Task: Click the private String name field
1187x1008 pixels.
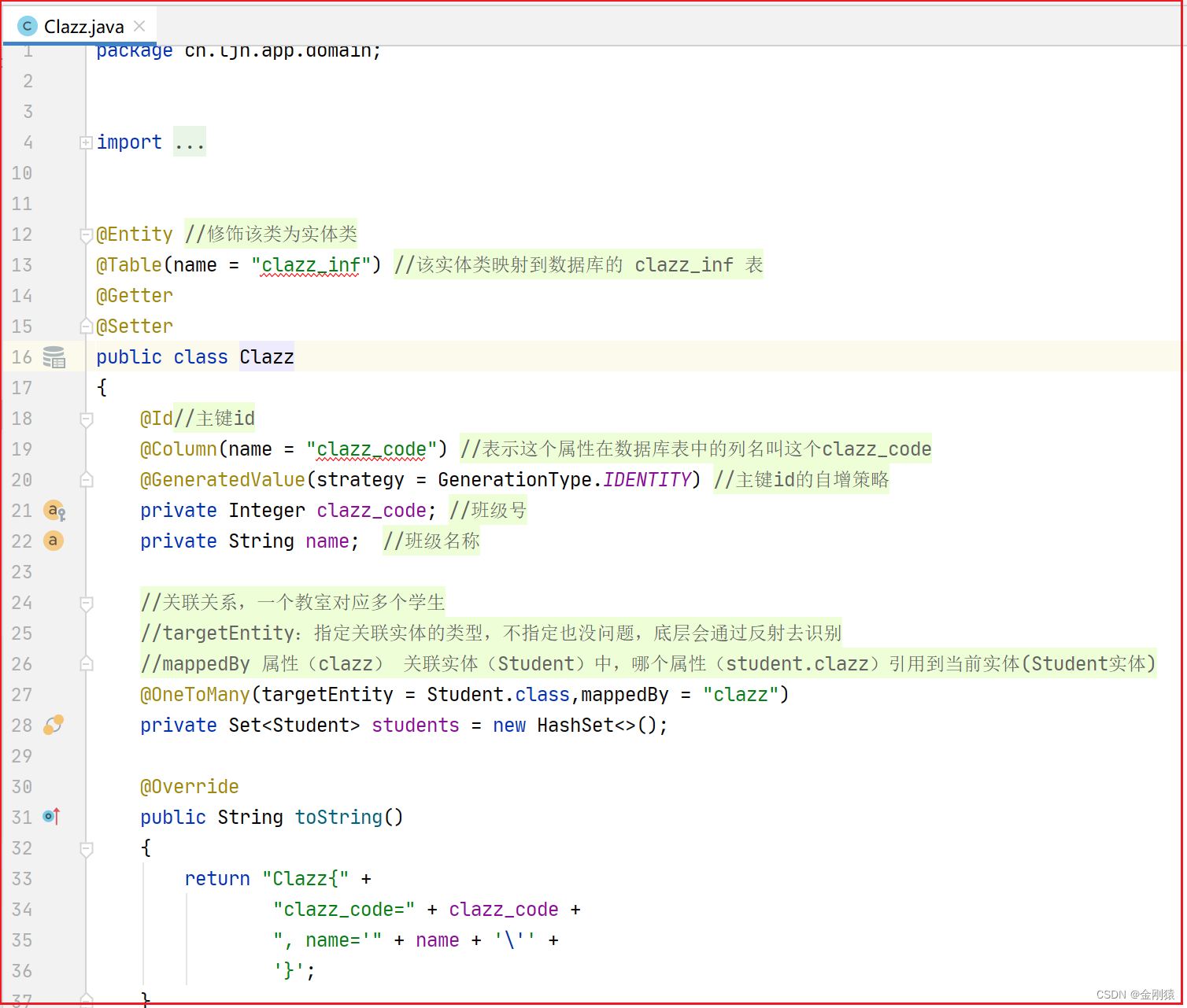Action: click(250, 541)
